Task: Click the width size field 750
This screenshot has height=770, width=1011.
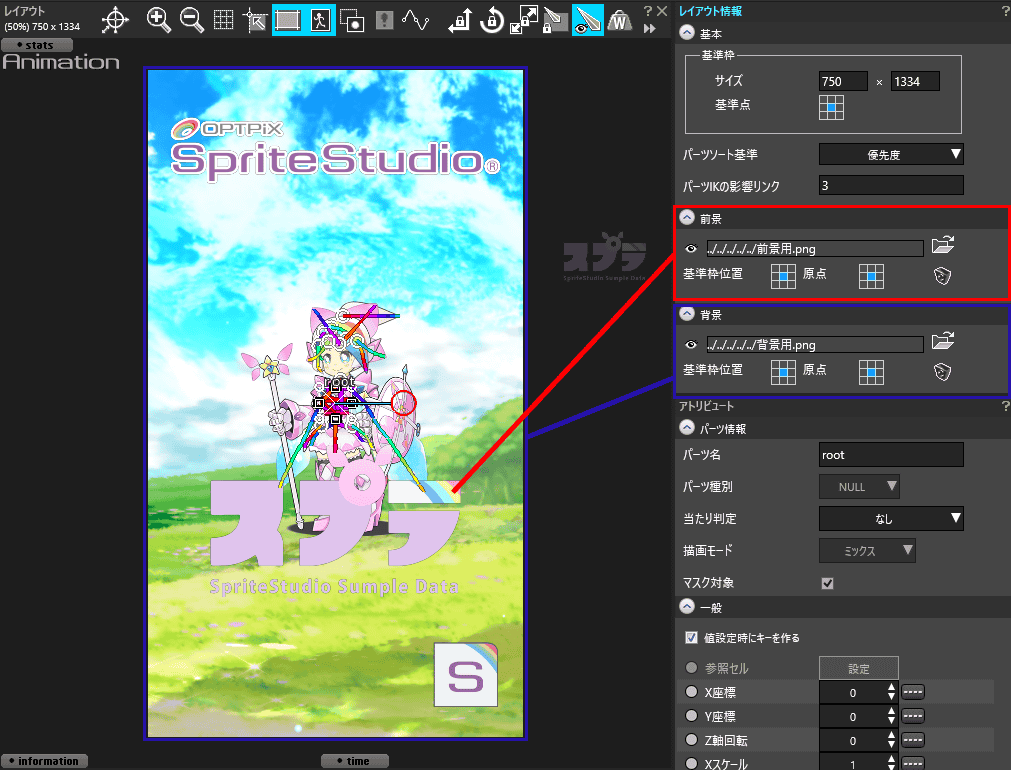Action: tap(843, 81)
